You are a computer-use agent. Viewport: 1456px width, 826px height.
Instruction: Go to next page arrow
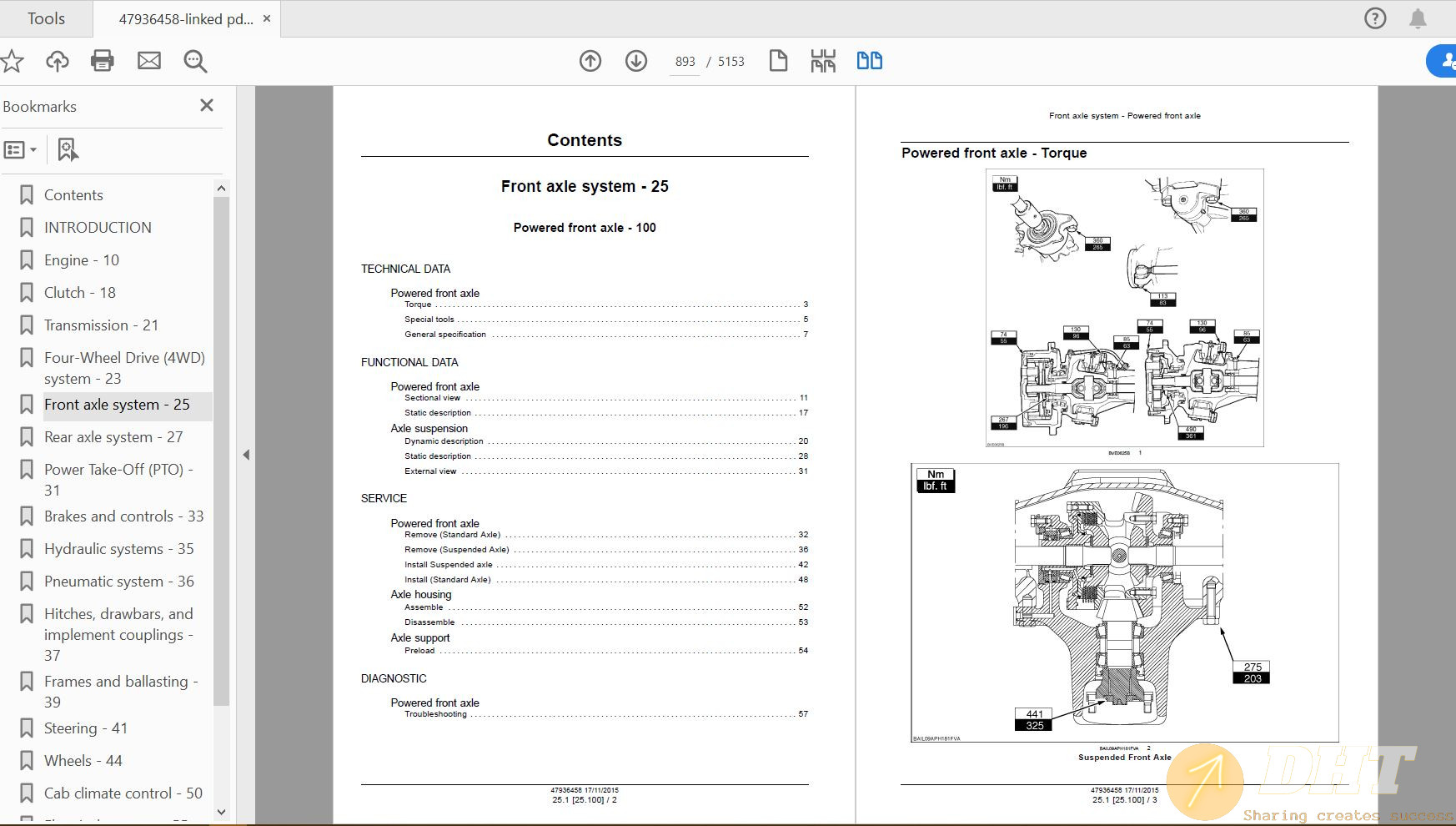click(x=636, y=61)
